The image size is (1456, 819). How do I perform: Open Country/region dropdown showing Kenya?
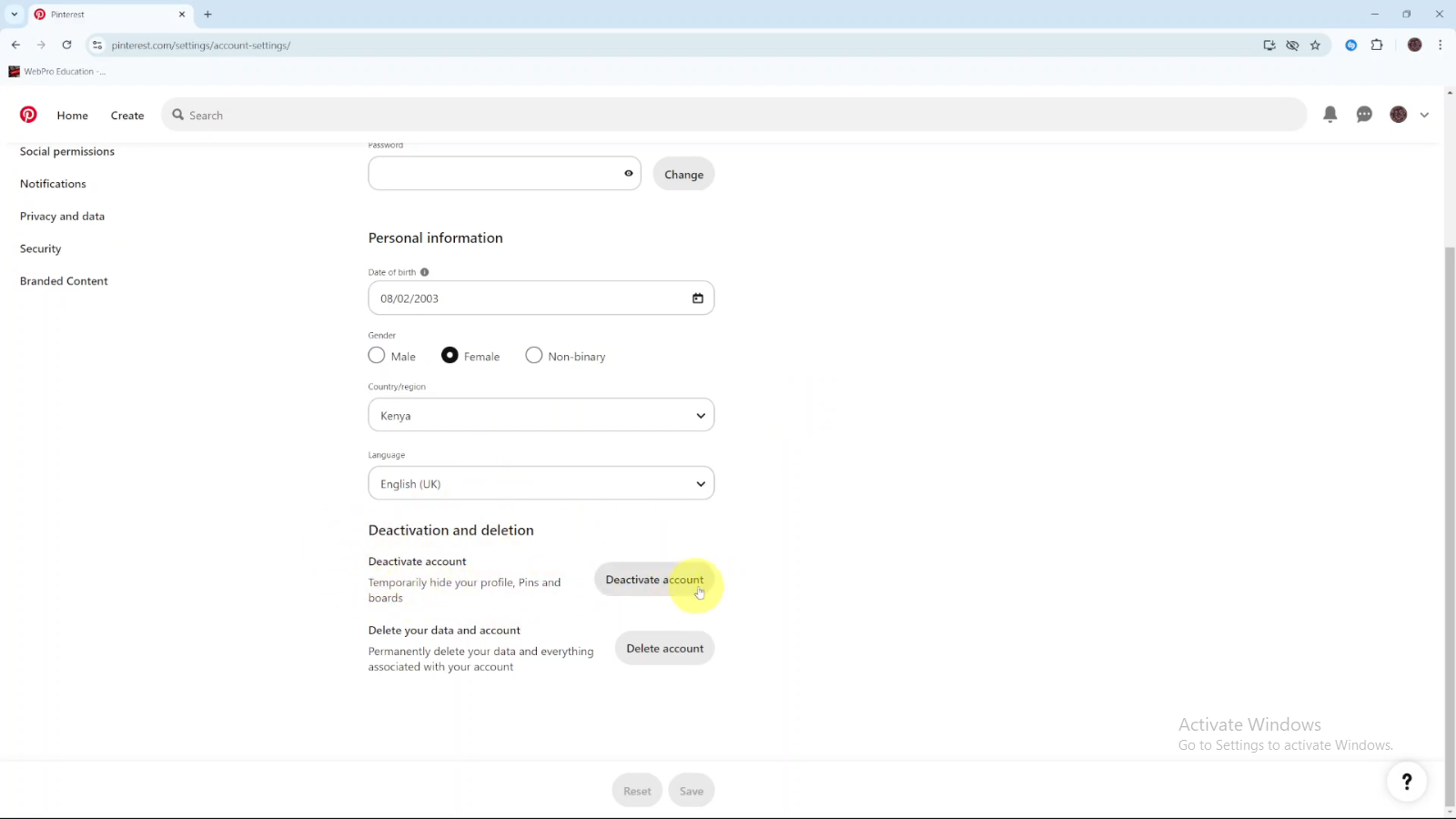(541, 415)
